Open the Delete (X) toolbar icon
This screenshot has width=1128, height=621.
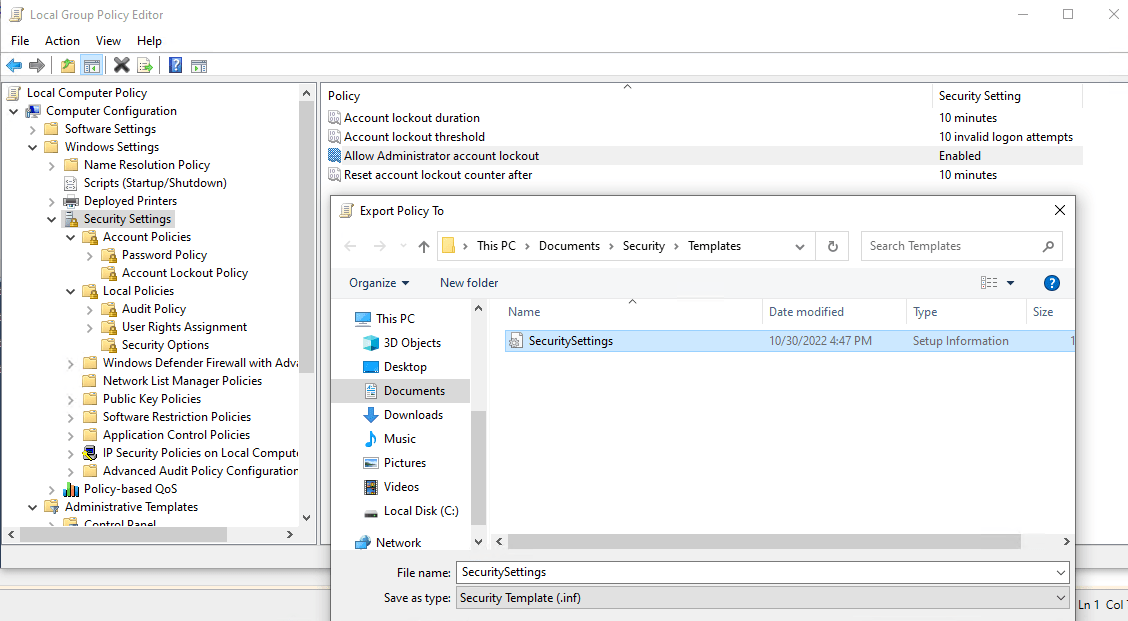(121, 65)
